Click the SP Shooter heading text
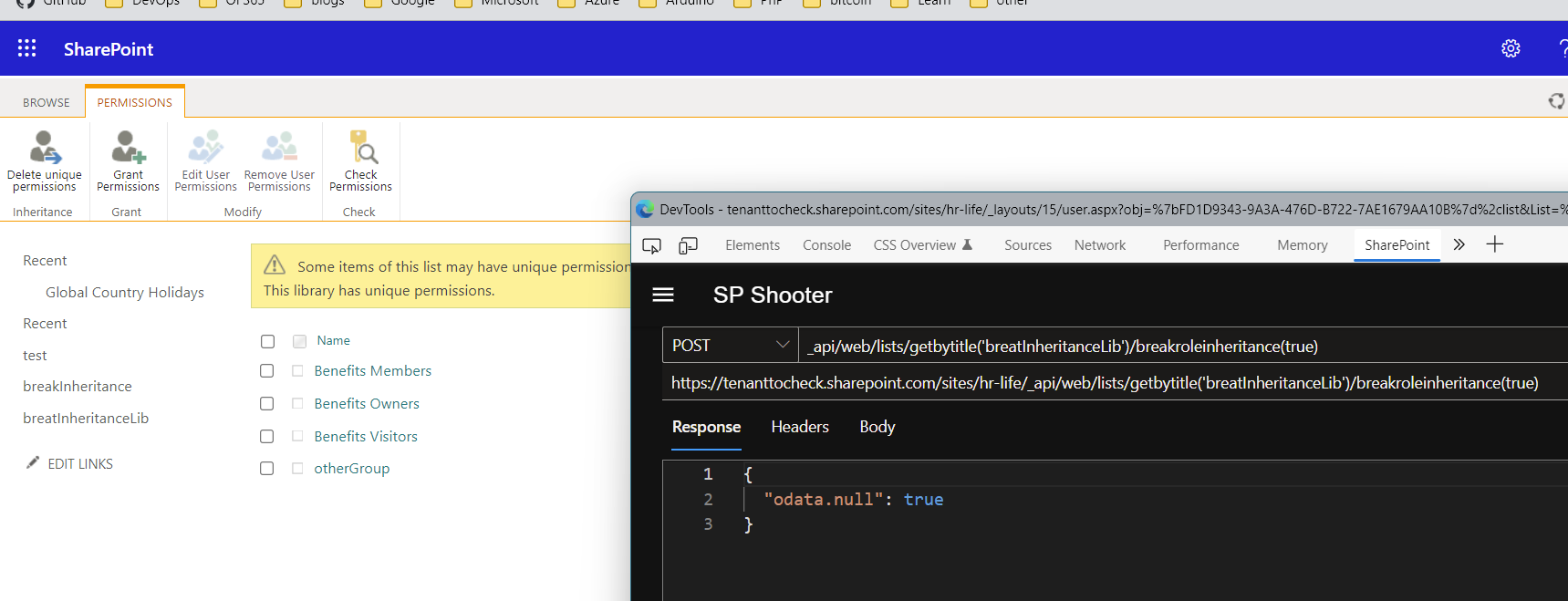The image size is (1568, 601). [773, 295]
